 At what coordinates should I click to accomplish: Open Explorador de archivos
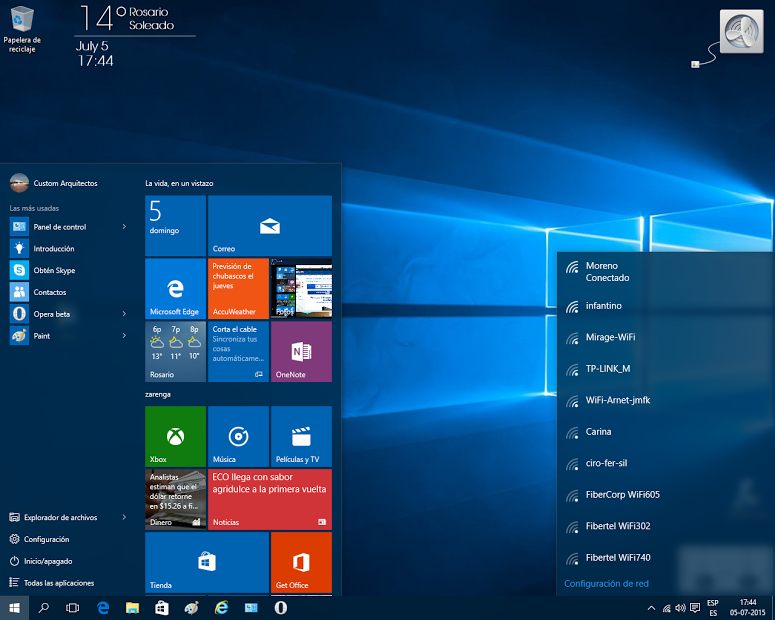[x=53, y=518]
